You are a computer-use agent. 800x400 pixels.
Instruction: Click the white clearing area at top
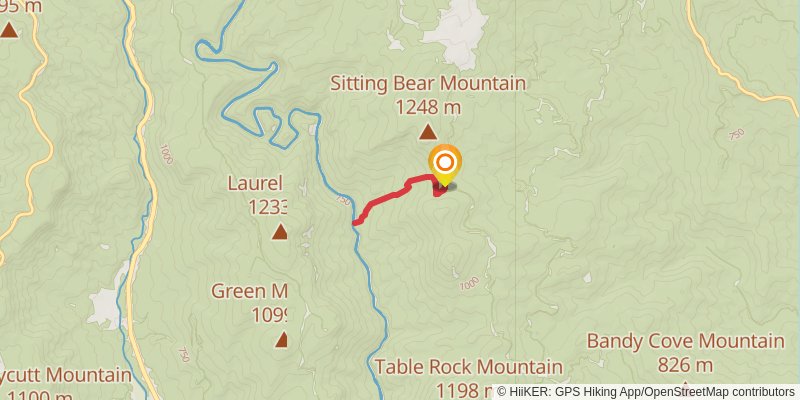[454, 31]
